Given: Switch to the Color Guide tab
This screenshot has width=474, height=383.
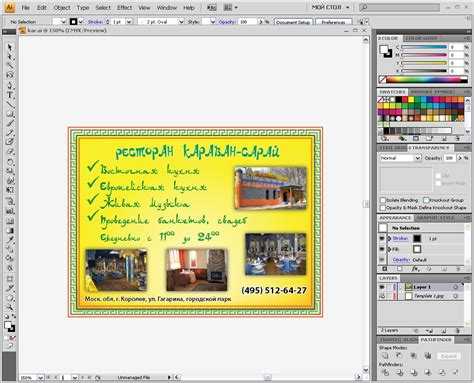Looking at the screenshot, I should tap(422, 38).
